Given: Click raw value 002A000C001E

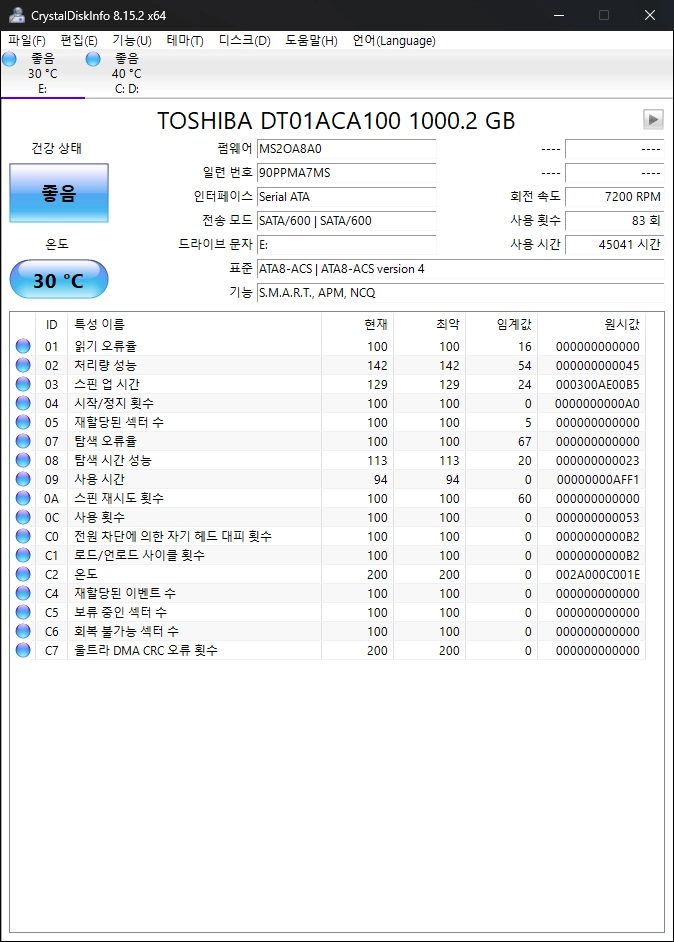Looking at the screenshot, I should 598,574.
